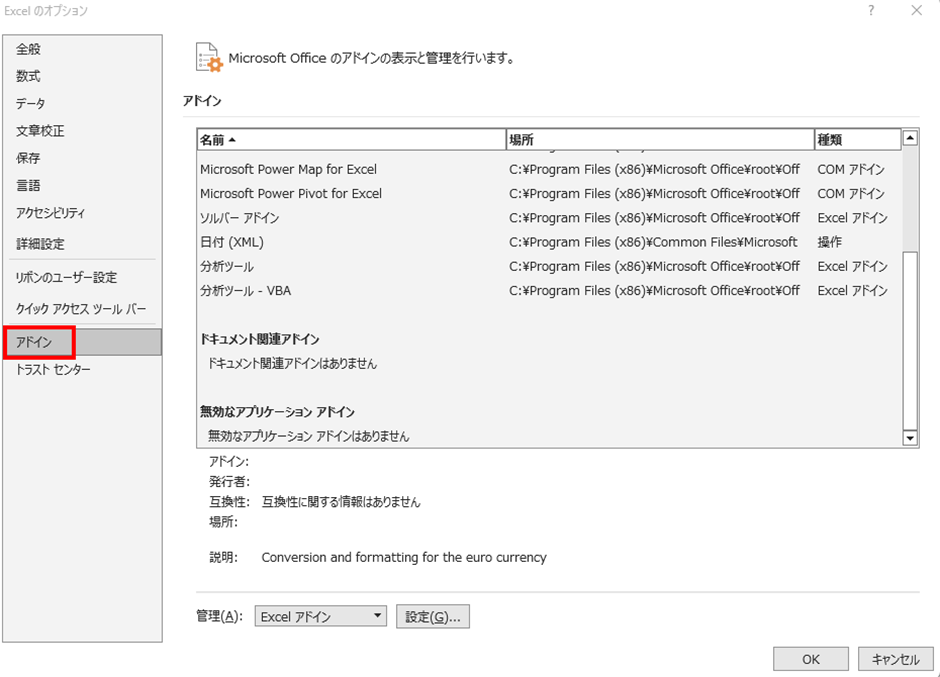Click the Help question mark icon
The image size is (940, 677).
(x=871, y=11)
